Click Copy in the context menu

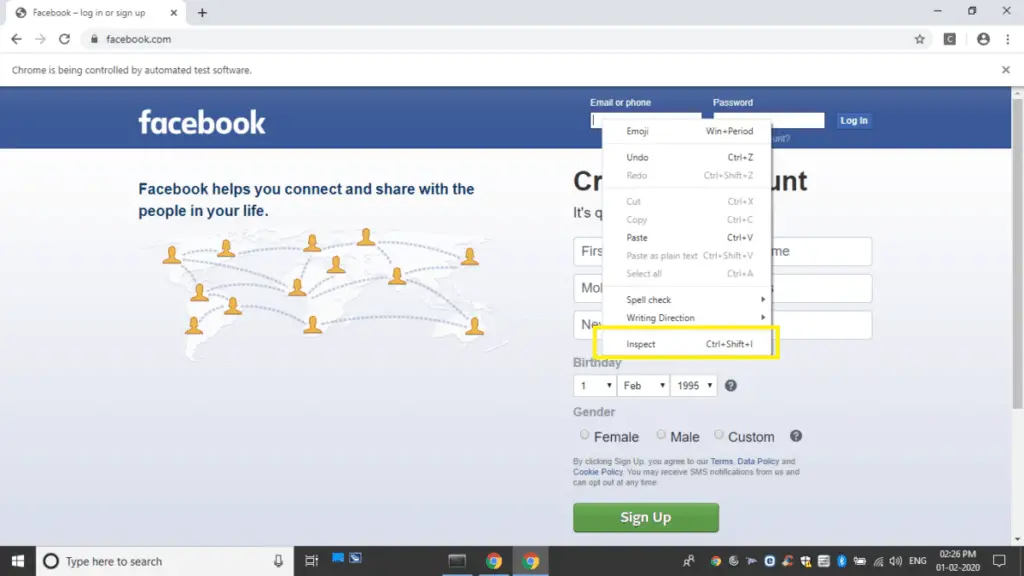tap(687, 220)
